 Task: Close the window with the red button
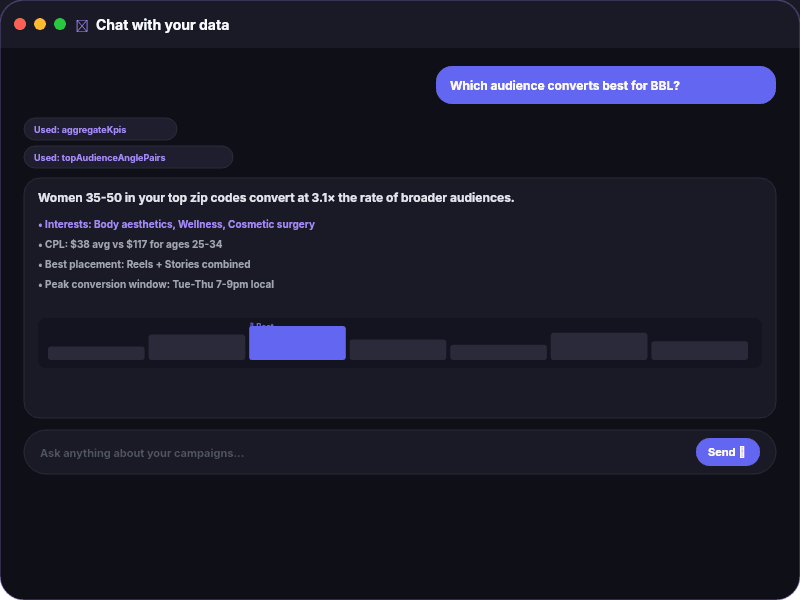20,24
